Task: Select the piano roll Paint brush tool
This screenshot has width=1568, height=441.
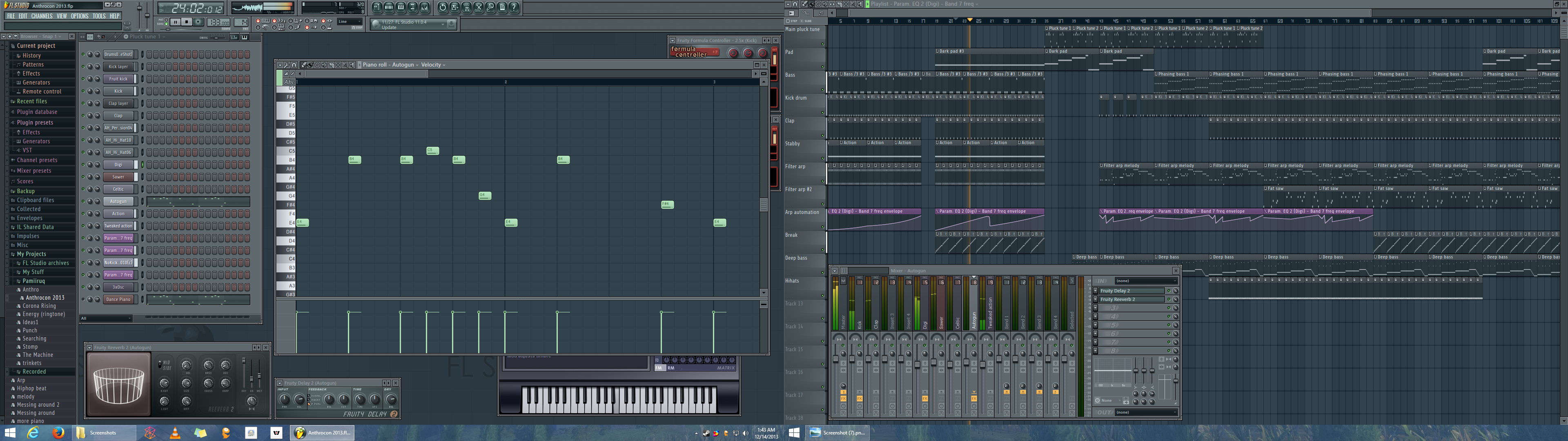Action: coord(310,65)
